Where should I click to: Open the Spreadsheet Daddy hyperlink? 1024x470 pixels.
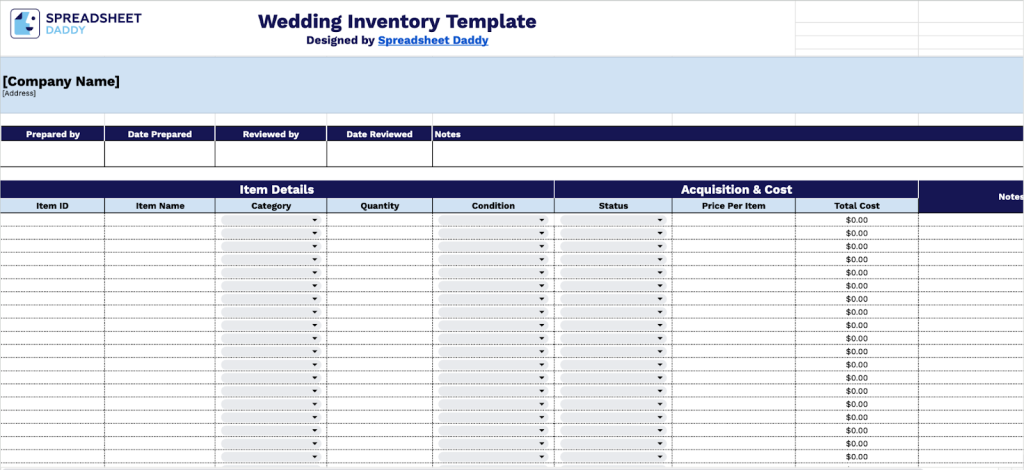coord(432,41)
